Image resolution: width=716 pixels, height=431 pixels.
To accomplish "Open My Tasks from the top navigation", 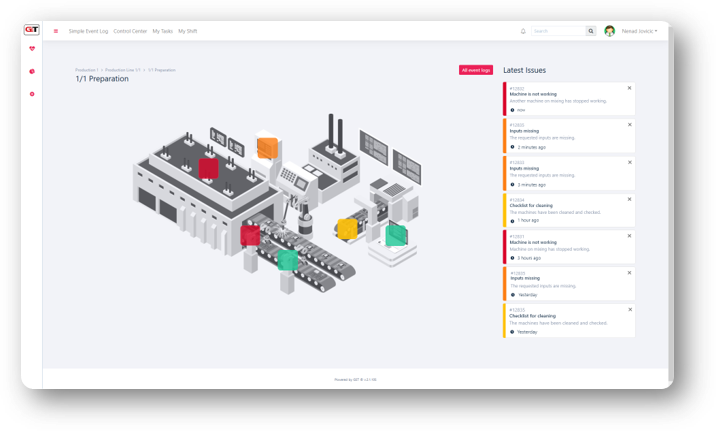I will [162, 31].
